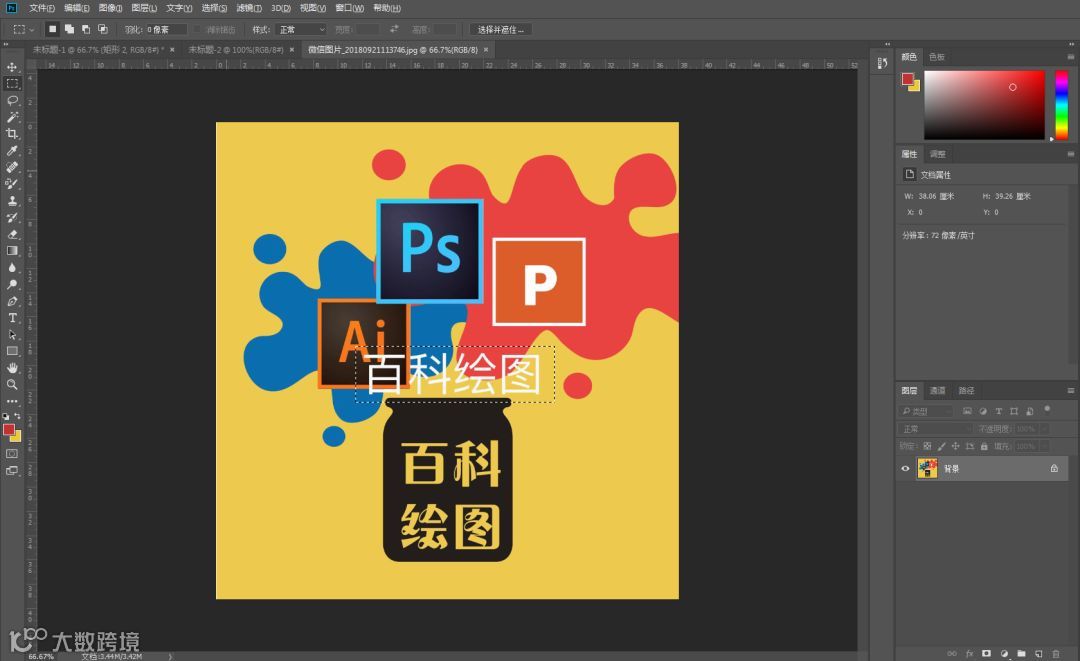Click inside the color picker field

(x=984, y=105)
